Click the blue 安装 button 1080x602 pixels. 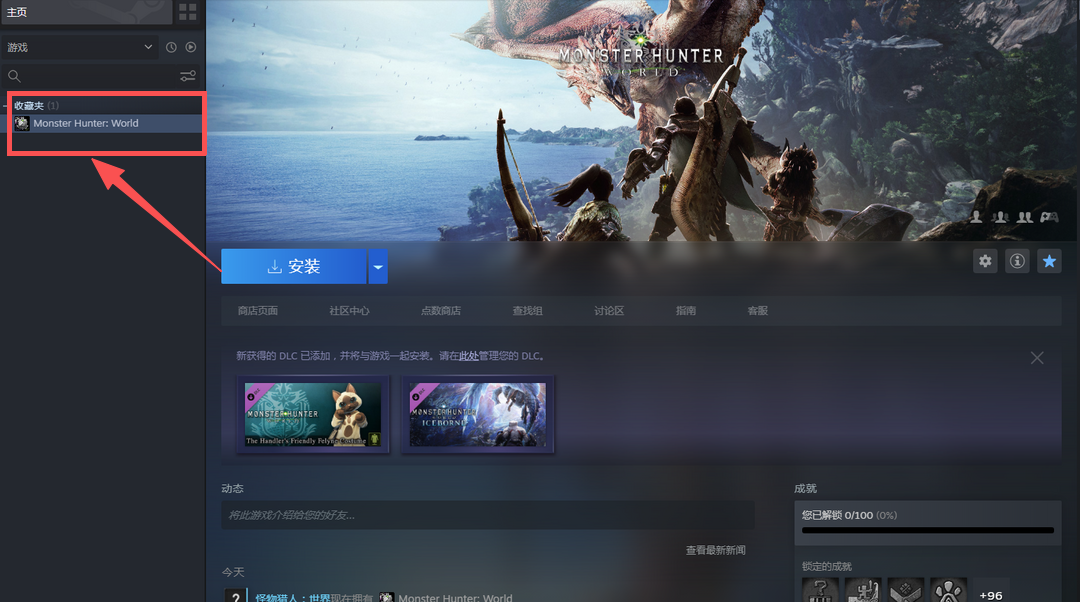[x=294, y=267]
